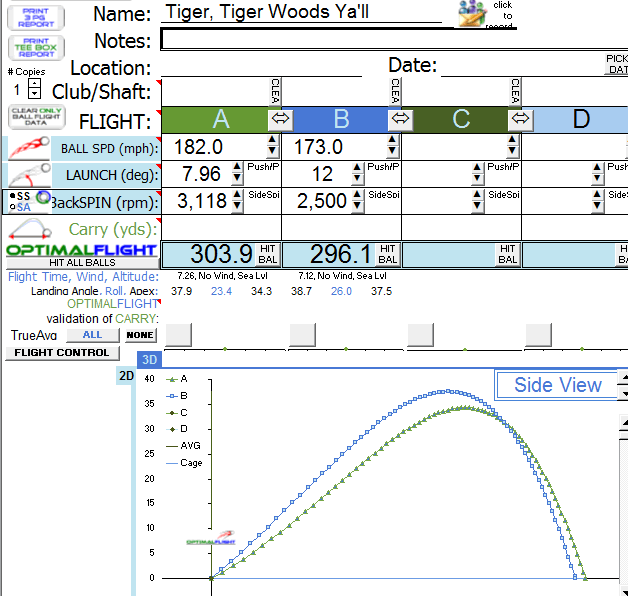Click the Location field

click(261, 66)
